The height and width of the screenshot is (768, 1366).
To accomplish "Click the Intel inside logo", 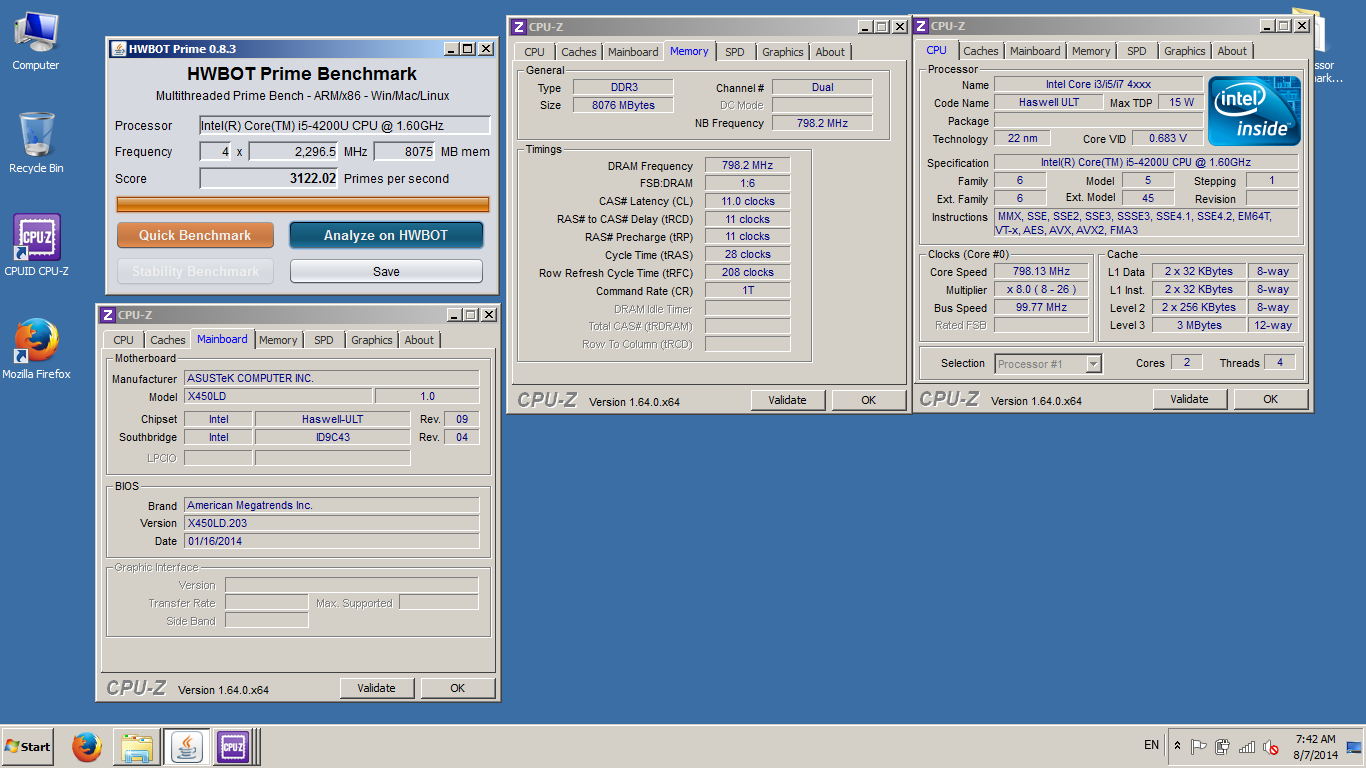I will pos(1254,111).
